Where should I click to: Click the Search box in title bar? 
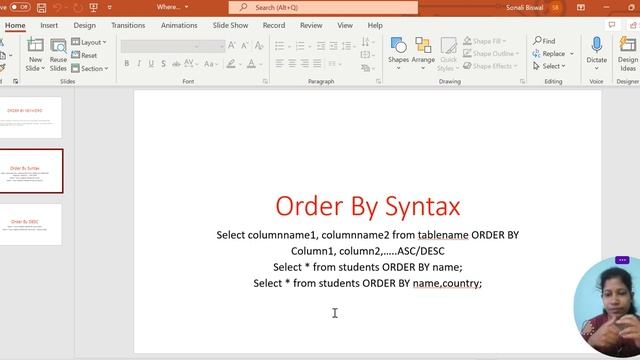[x=323, y=7]
